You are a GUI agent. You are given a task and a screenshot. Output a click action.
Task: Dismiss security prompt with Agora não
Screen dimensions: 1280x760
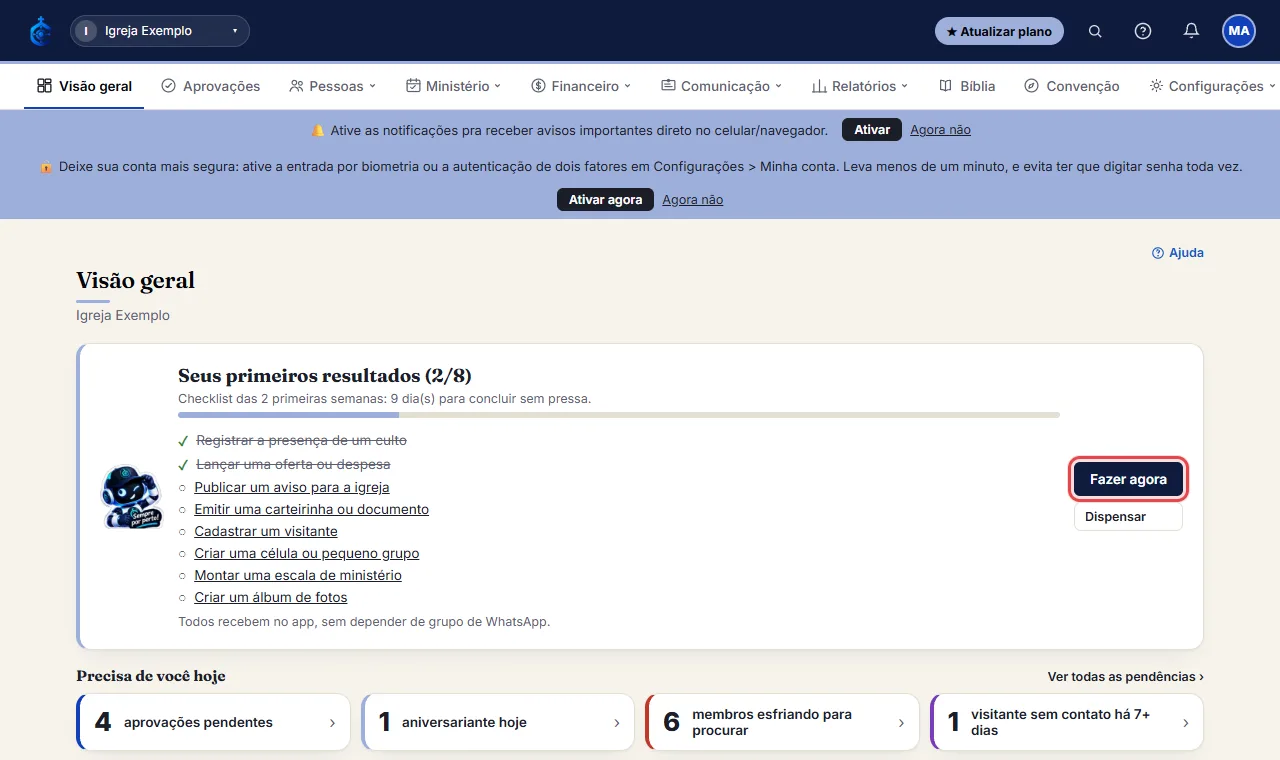point(692,200)
